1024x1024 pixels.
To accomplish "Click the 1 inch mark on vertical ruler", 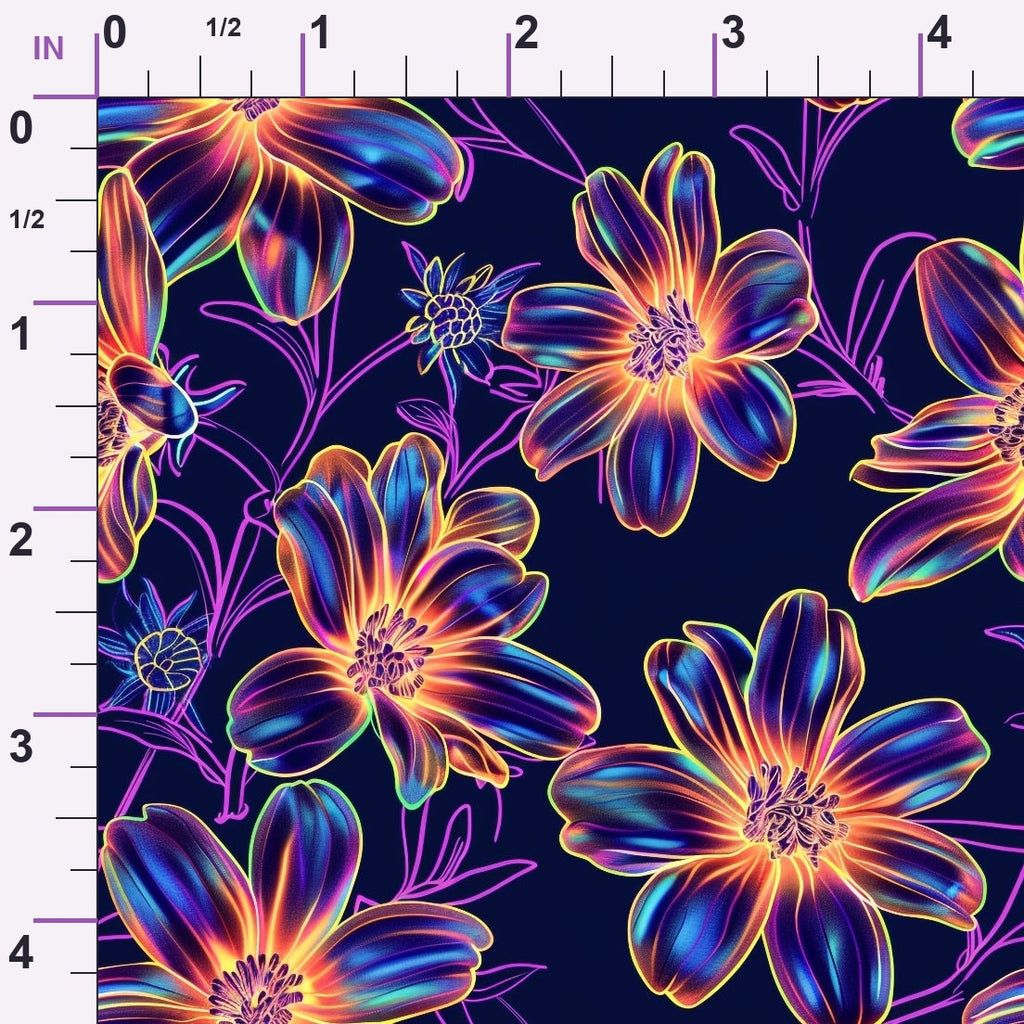I will click(21, 334).
